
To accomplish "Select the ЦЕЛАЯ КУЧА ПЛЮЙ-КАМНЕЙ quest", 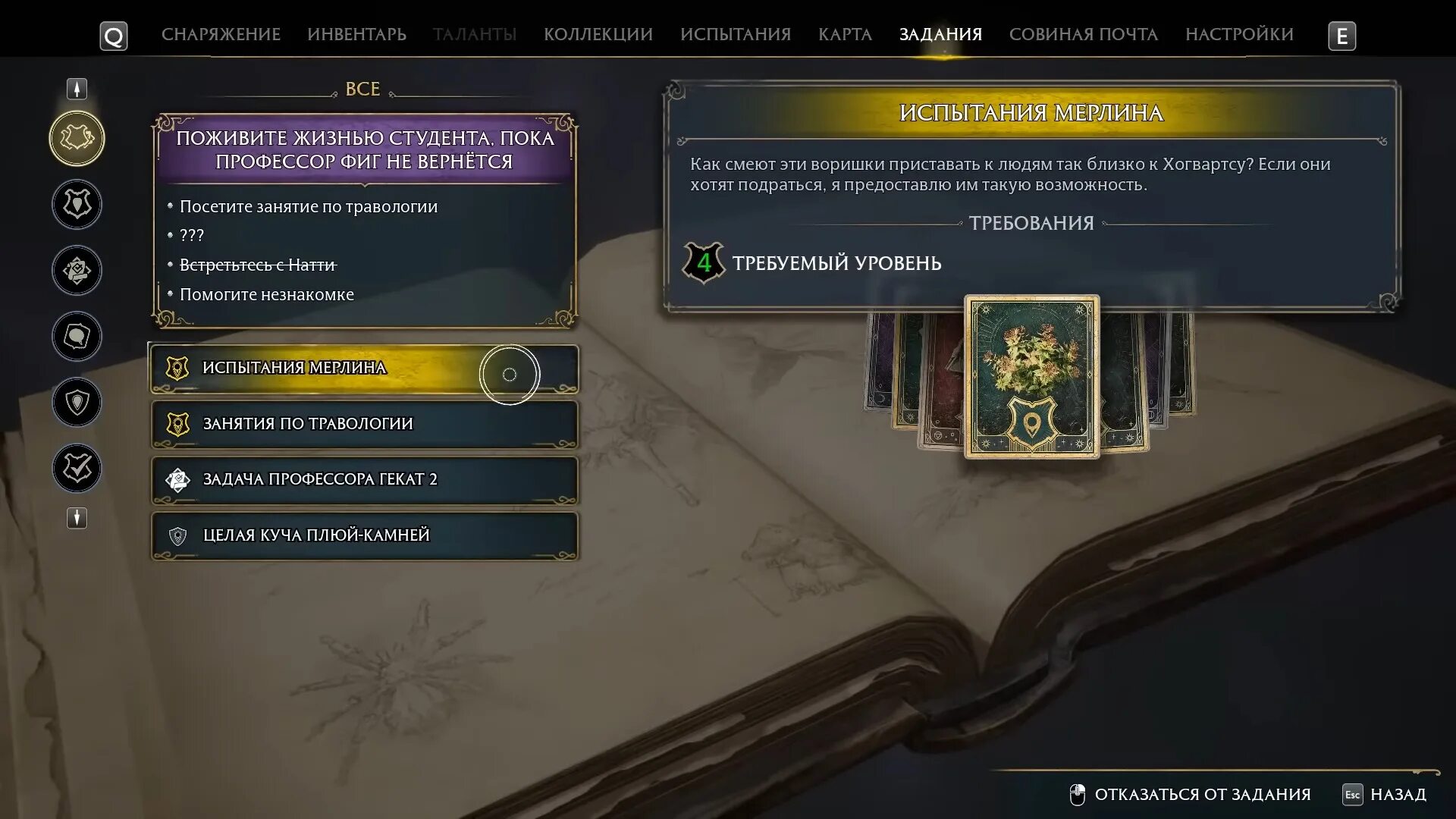I will pos(365,535).
